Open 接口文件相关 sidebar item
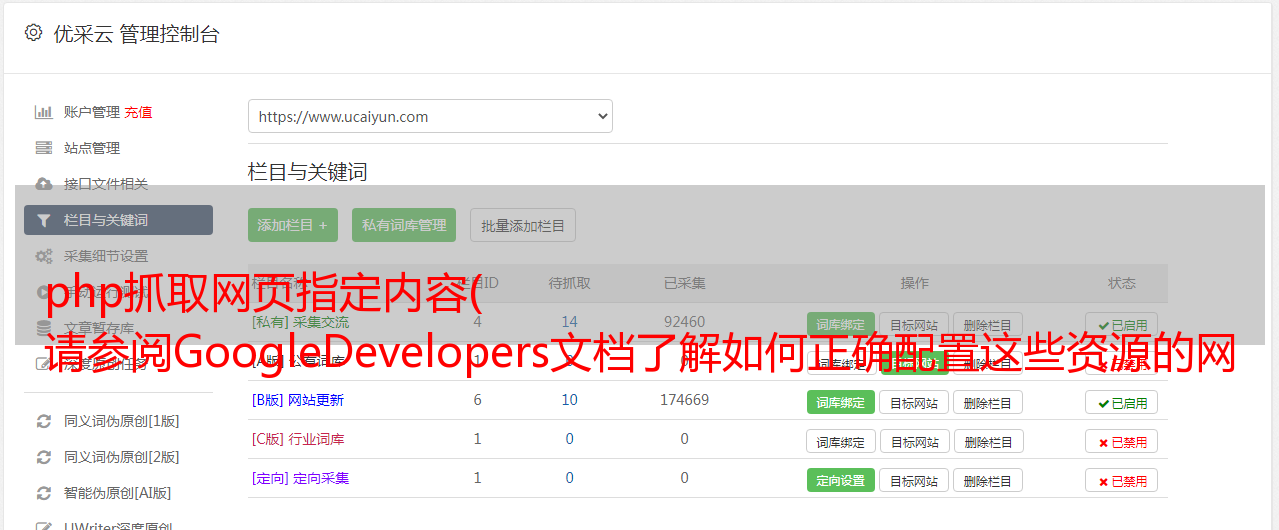 [x=106, y=184]
